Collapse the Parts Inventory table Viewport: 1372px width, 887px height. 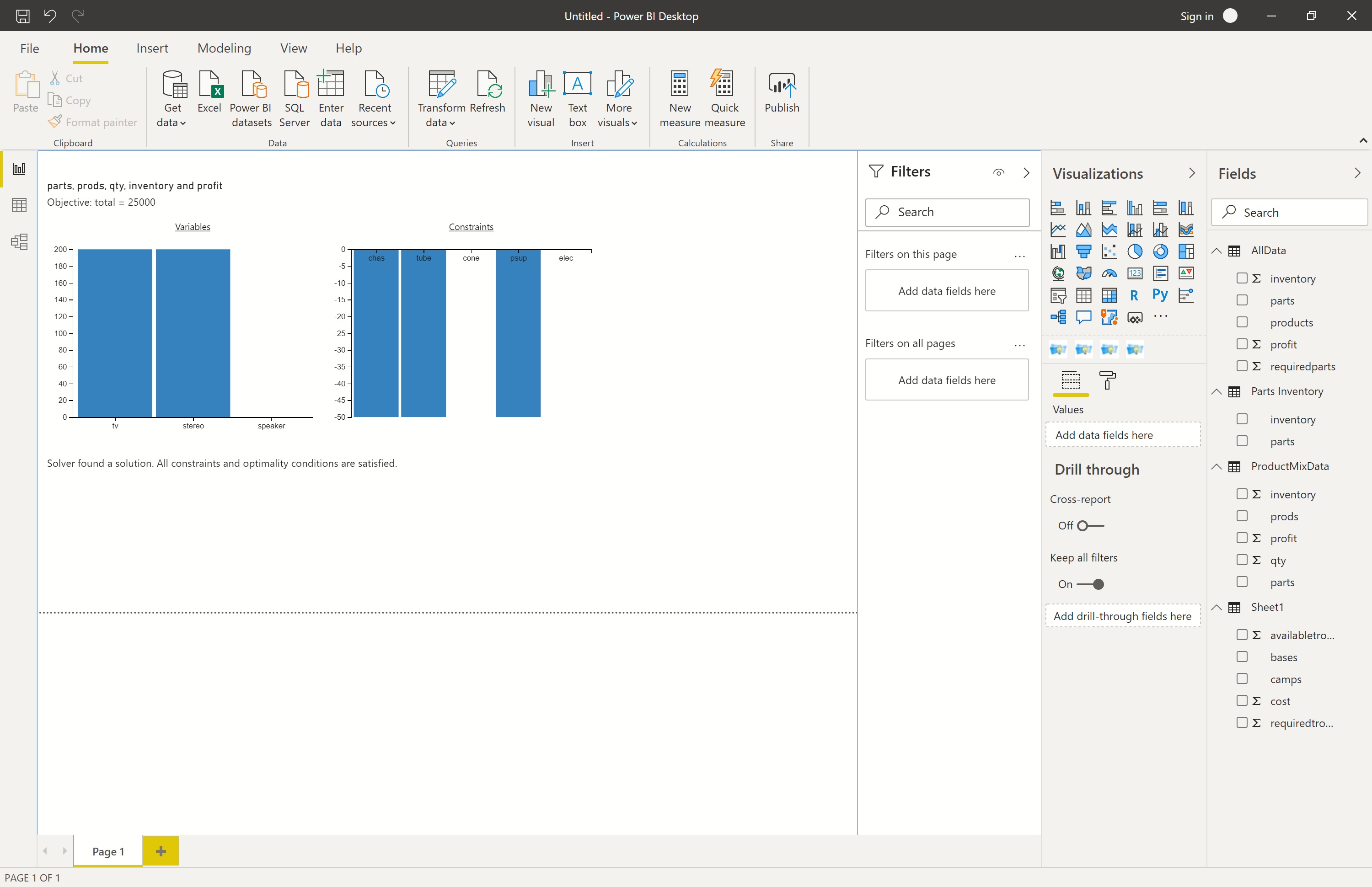pos(1216,392)
